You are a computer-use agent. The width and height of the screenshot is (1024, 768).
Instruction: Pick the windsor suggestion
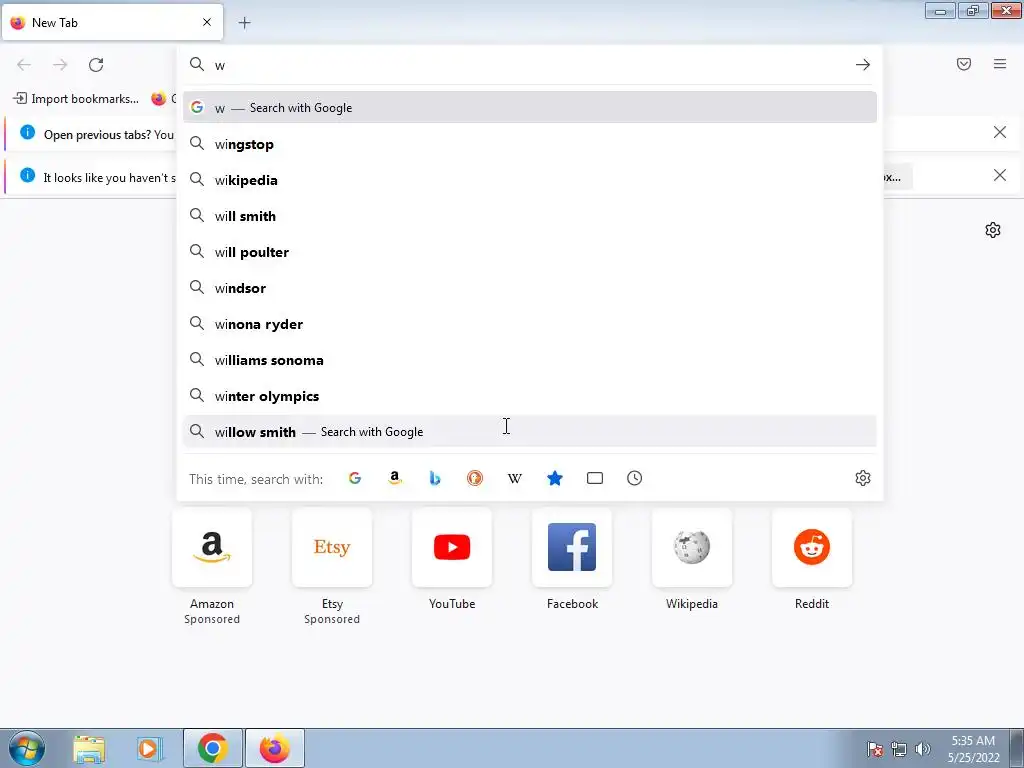click(530, 288)
